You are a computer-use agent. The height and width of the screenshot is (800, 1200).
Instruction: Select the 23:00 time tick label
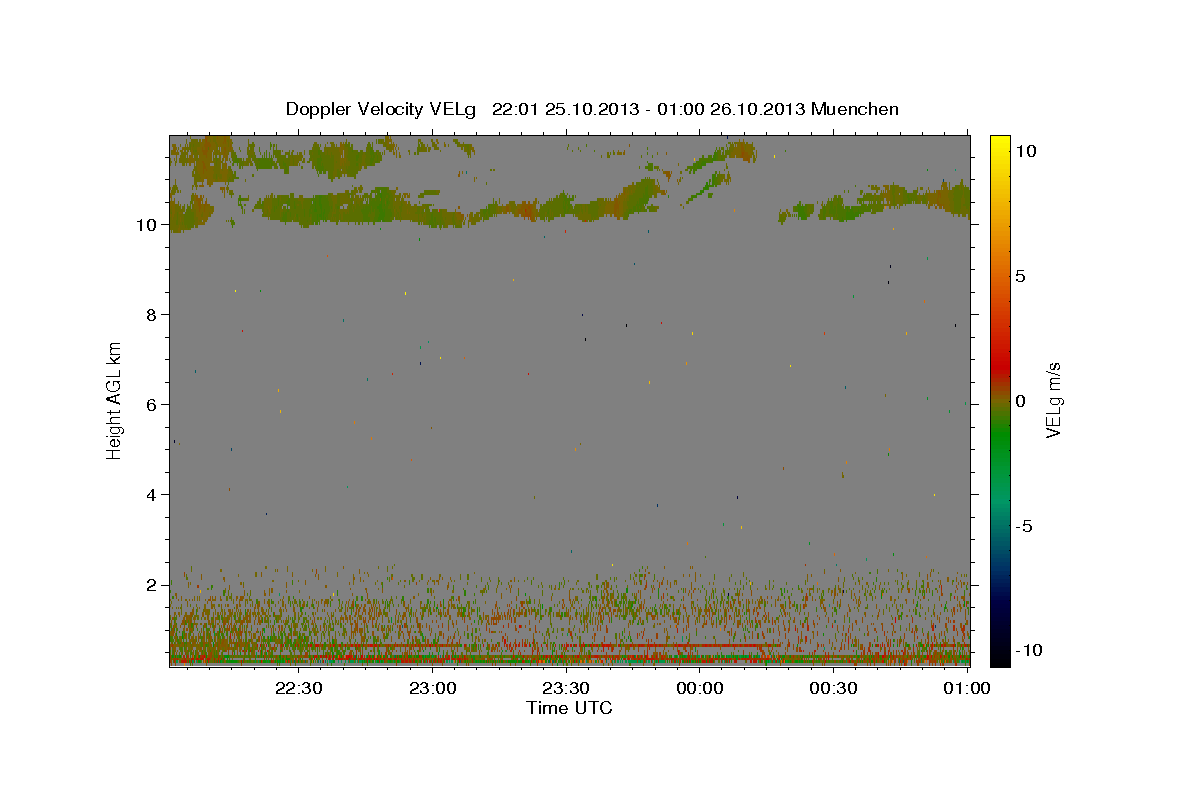click(432, 688)
